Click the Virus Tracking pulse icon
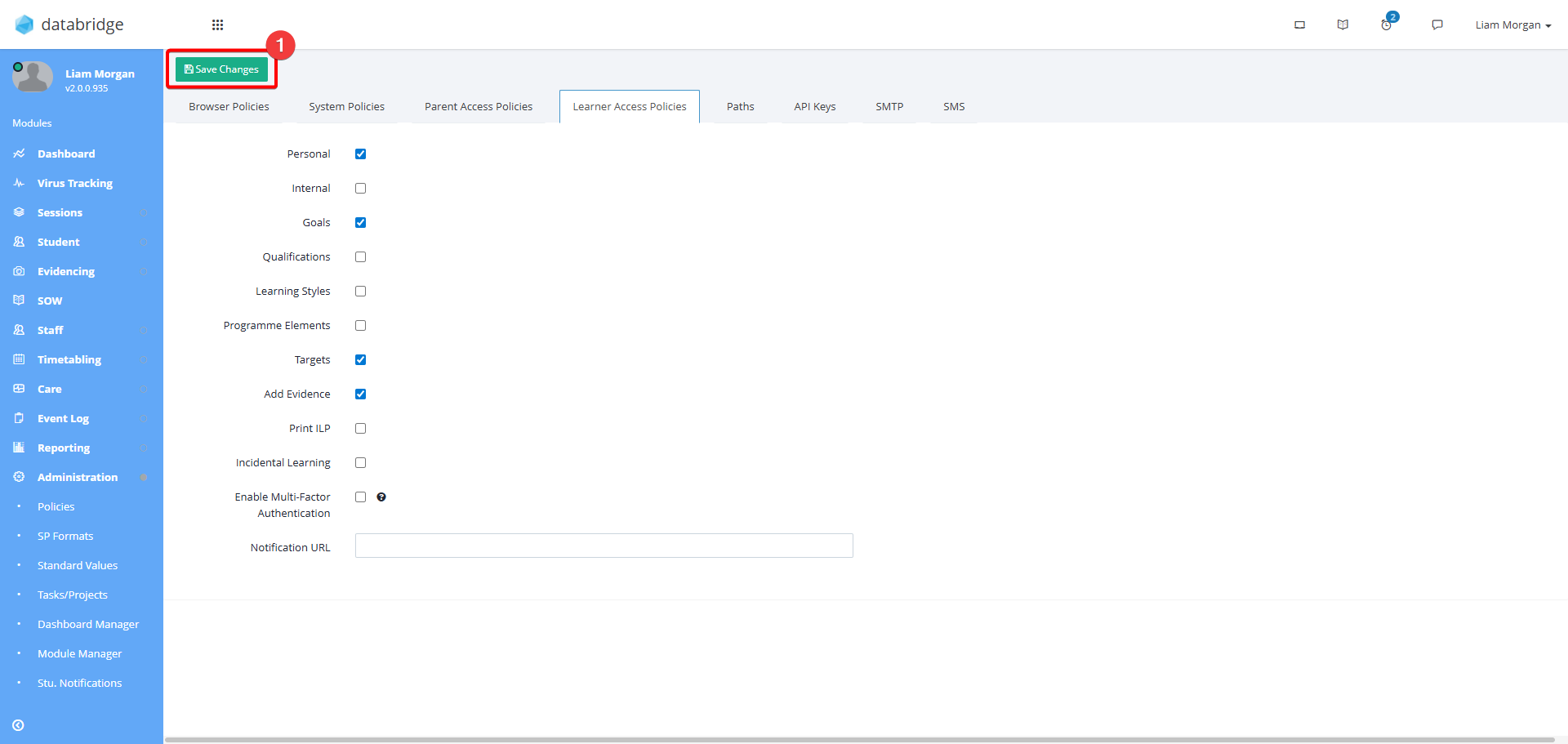This screenshot has width=1568, height=744. click(19, 183)
